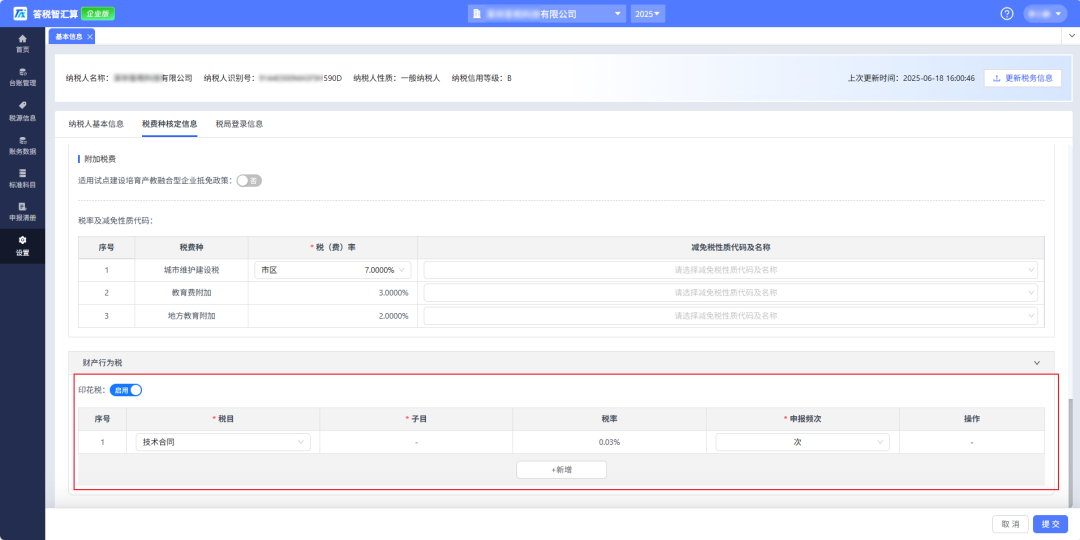Open the 技术合同 税目 dropdown
Viewport: 1080px width, 540px height.
click(222, 442)
